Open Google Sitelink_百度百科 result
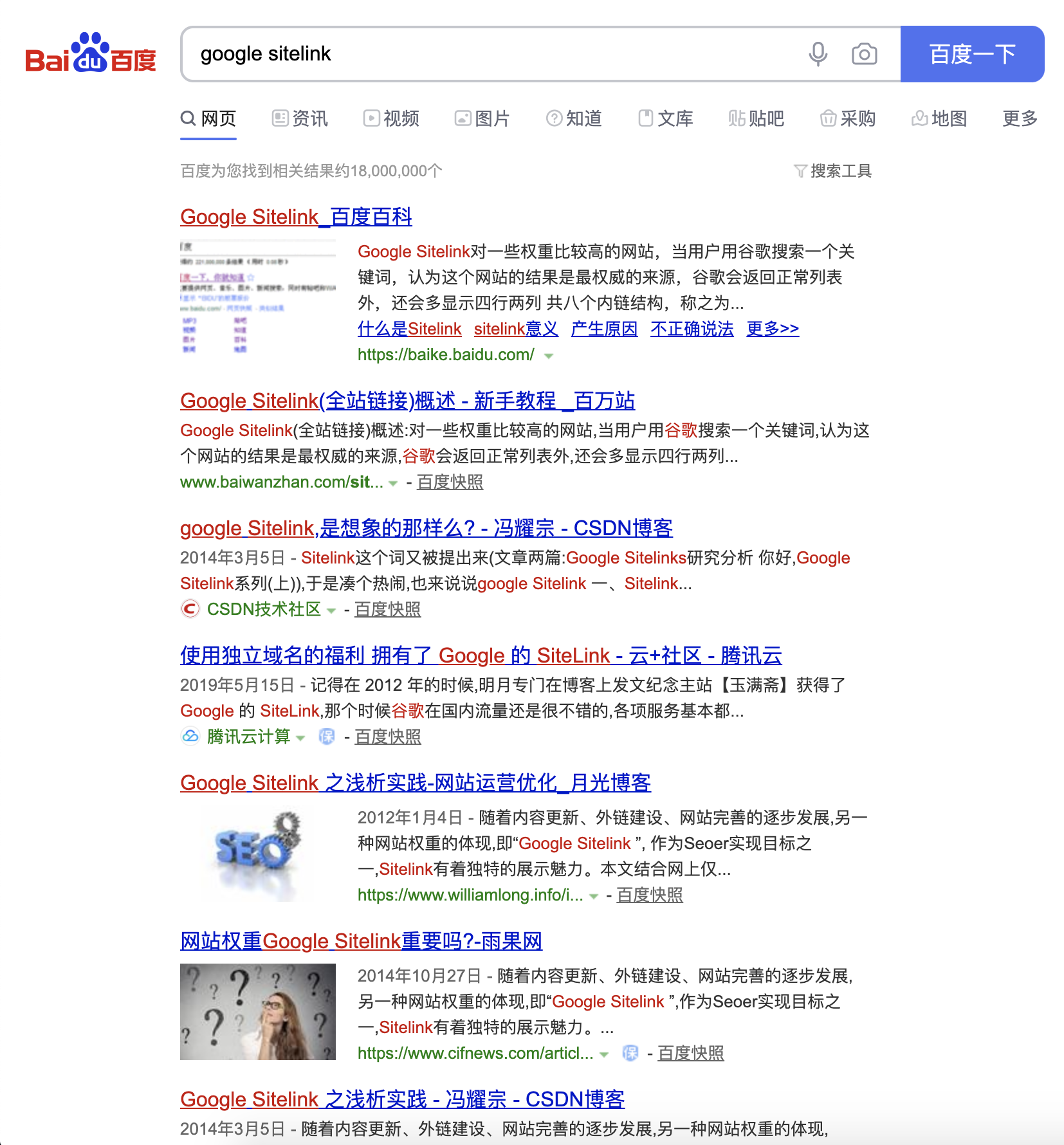 [x=296, y=217]
